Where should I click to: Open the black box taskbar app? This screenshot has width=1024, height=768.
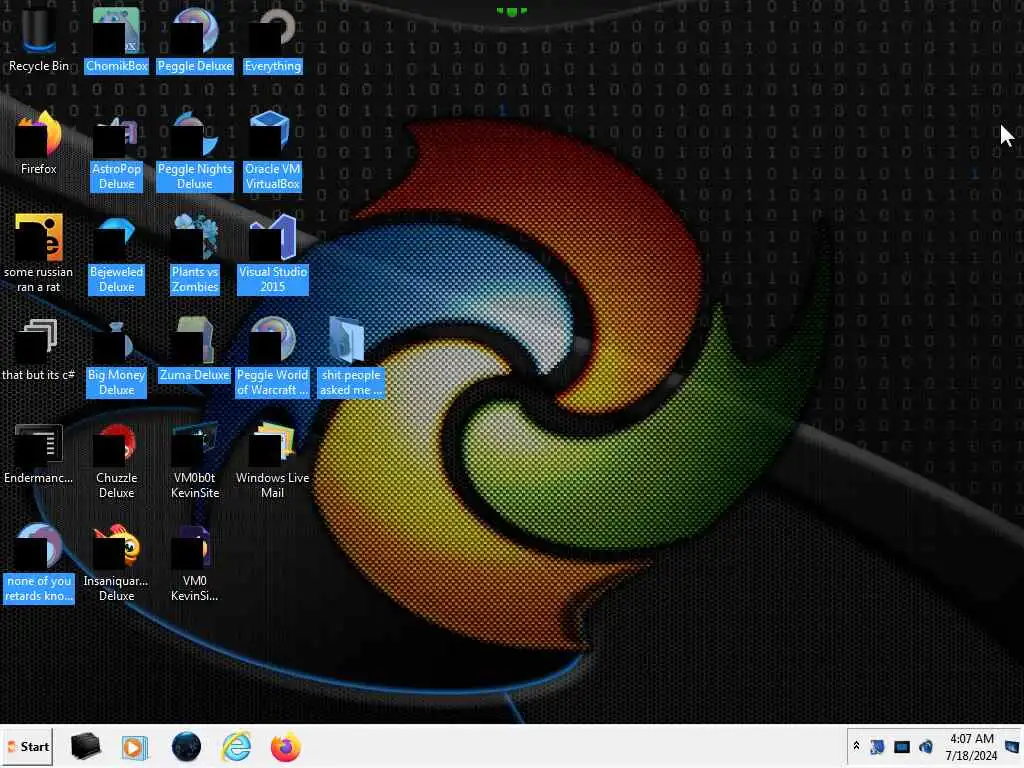pos(86,746)
